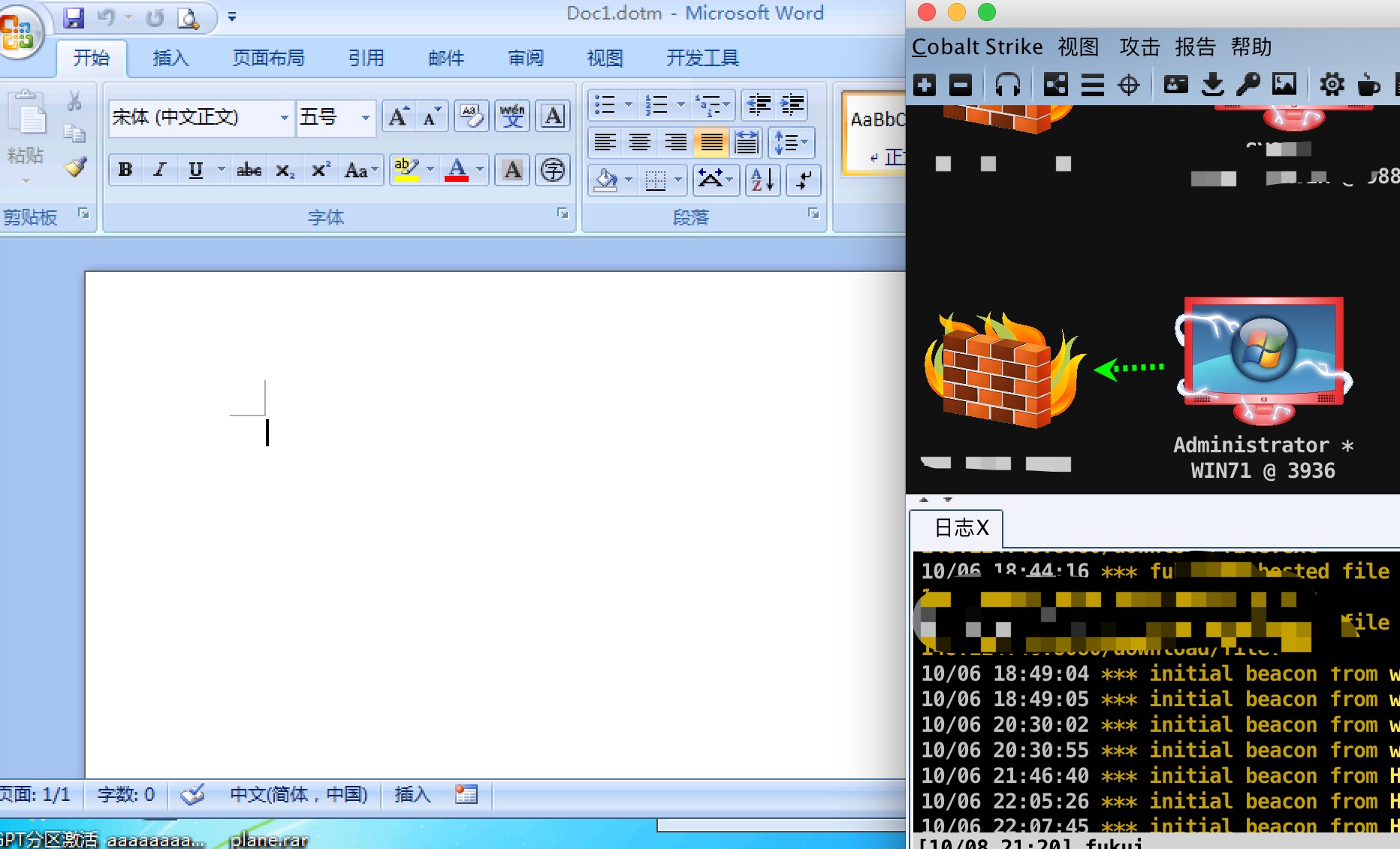
Task: Click Cobalt Strike's keystrokes key icon
Action: (1248, 85)
